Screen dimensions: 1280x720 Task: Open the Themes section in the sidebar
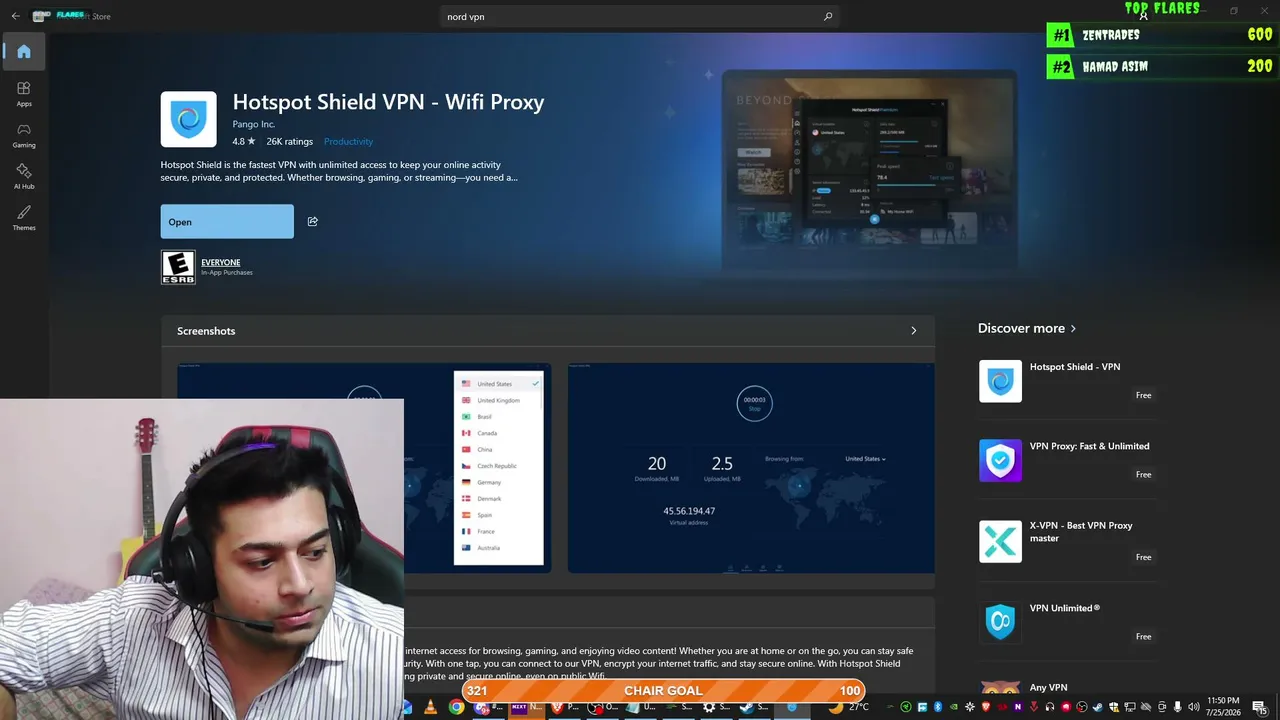tap(24, 218)
